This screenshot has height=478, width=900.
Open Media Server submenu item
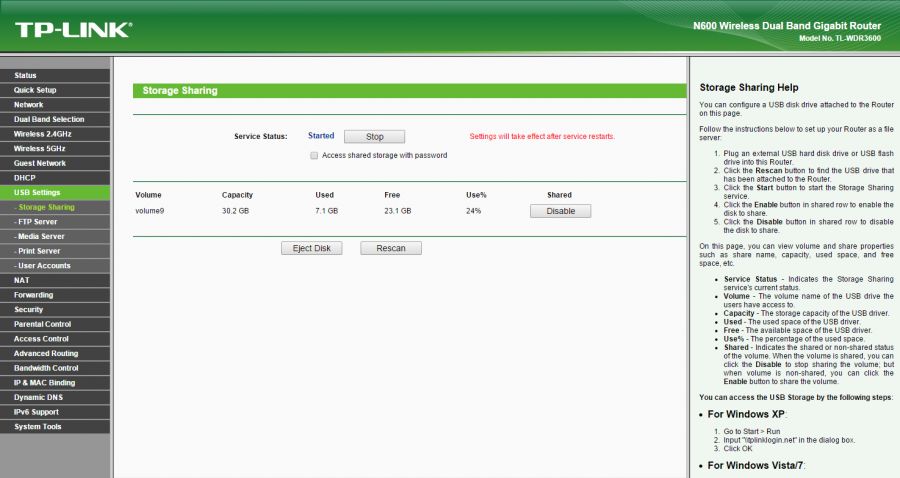pos(40,236)
